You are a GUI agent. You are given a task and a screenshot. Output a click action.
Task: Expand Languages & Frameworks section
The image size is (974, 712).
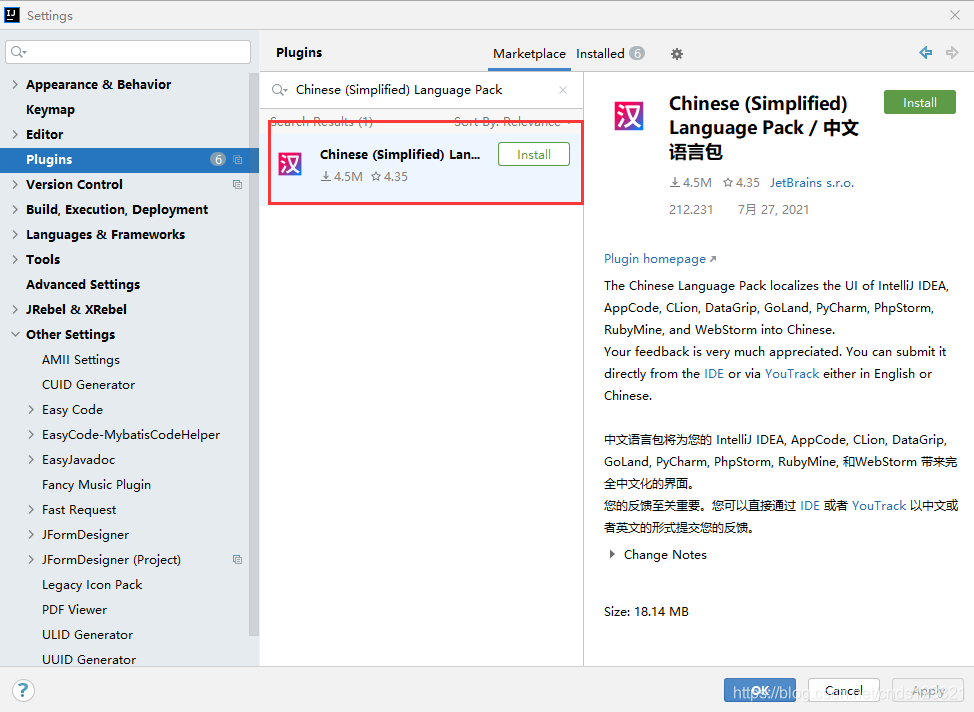click(15, 234)
